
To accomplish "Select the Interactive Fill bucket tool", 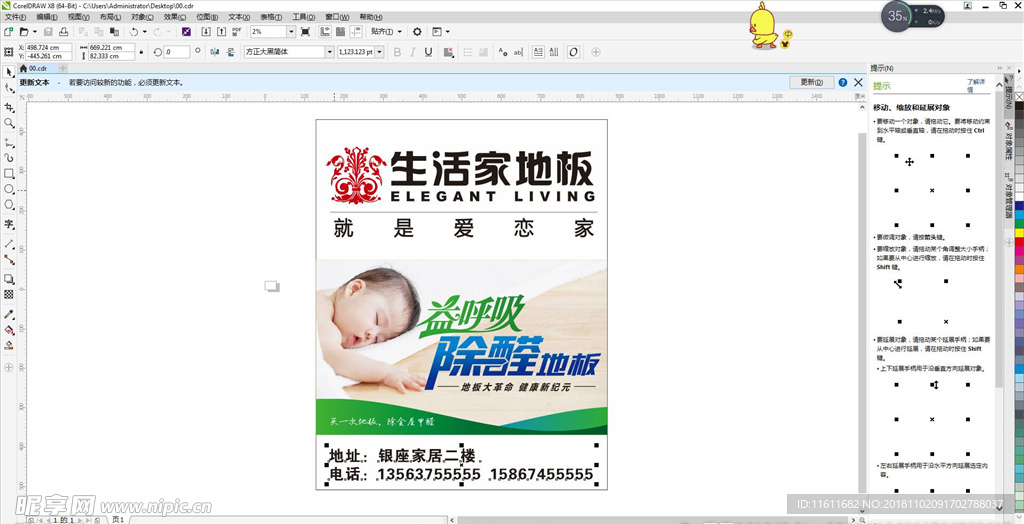I will click(8, 330).
